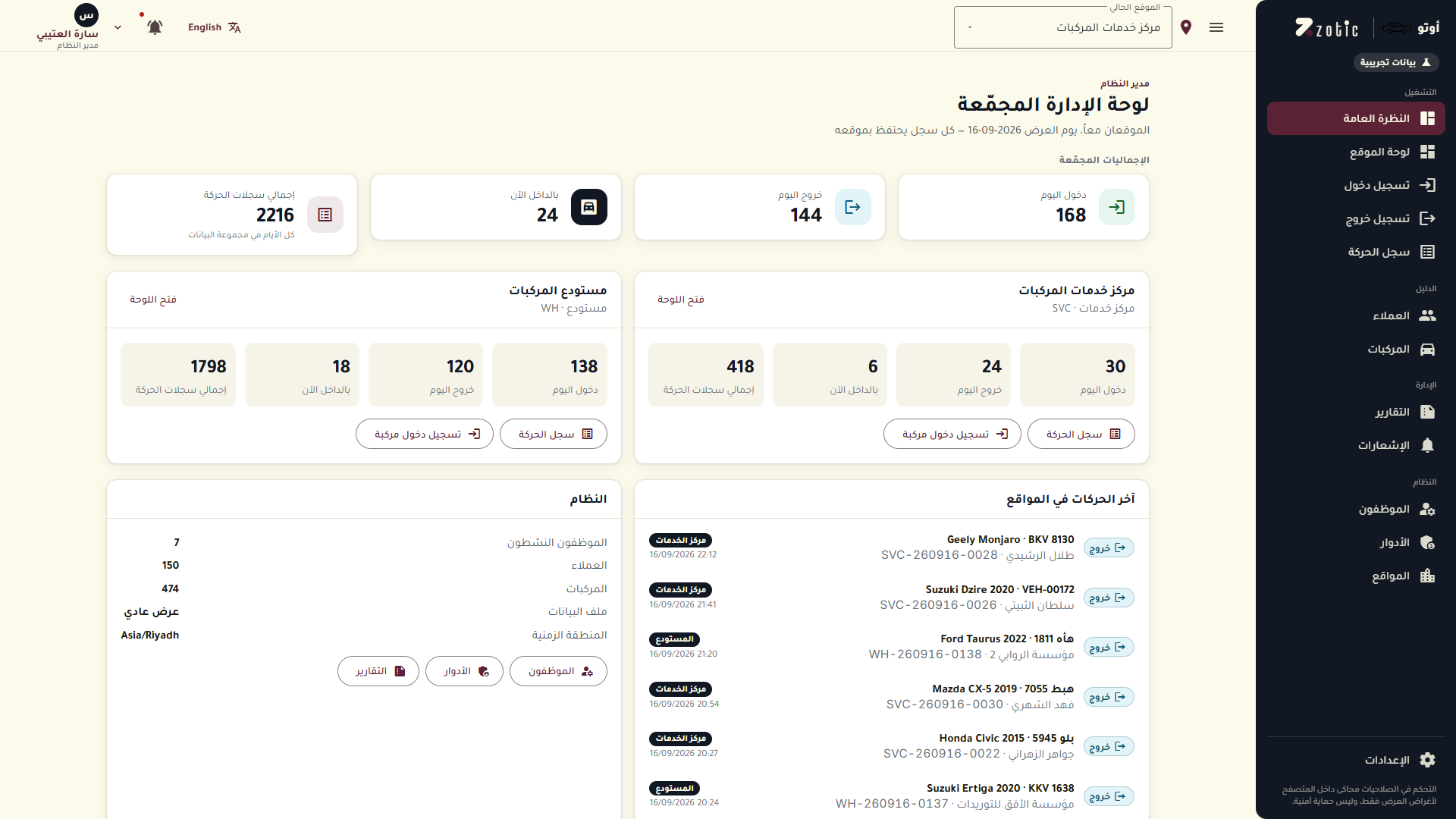Click the Zotic logo in sidebar
The width and height of the screenshot is (1456, 819).
tap(1327, 28)
